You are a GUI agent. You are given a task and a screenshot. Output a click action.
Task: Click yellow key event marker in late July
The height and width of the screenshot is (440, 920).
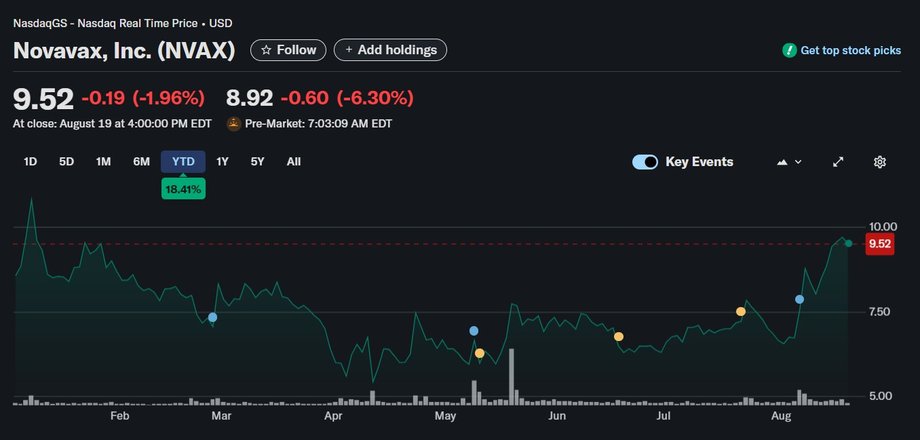pos(740,312)
